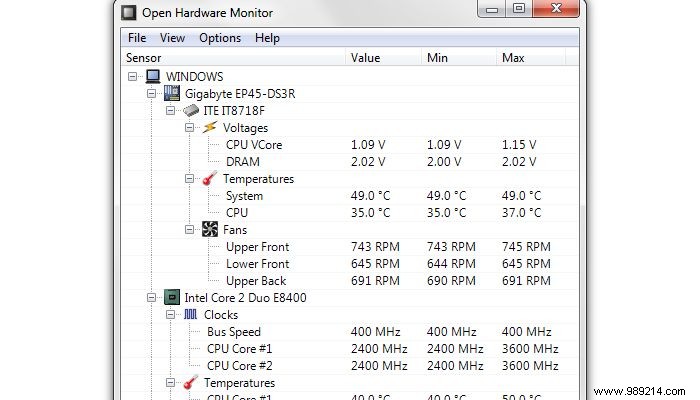700x400 pixels.
Task: Collapse the ITE IT8718F node
Action: pyautogui.click(x=170, y=110)
